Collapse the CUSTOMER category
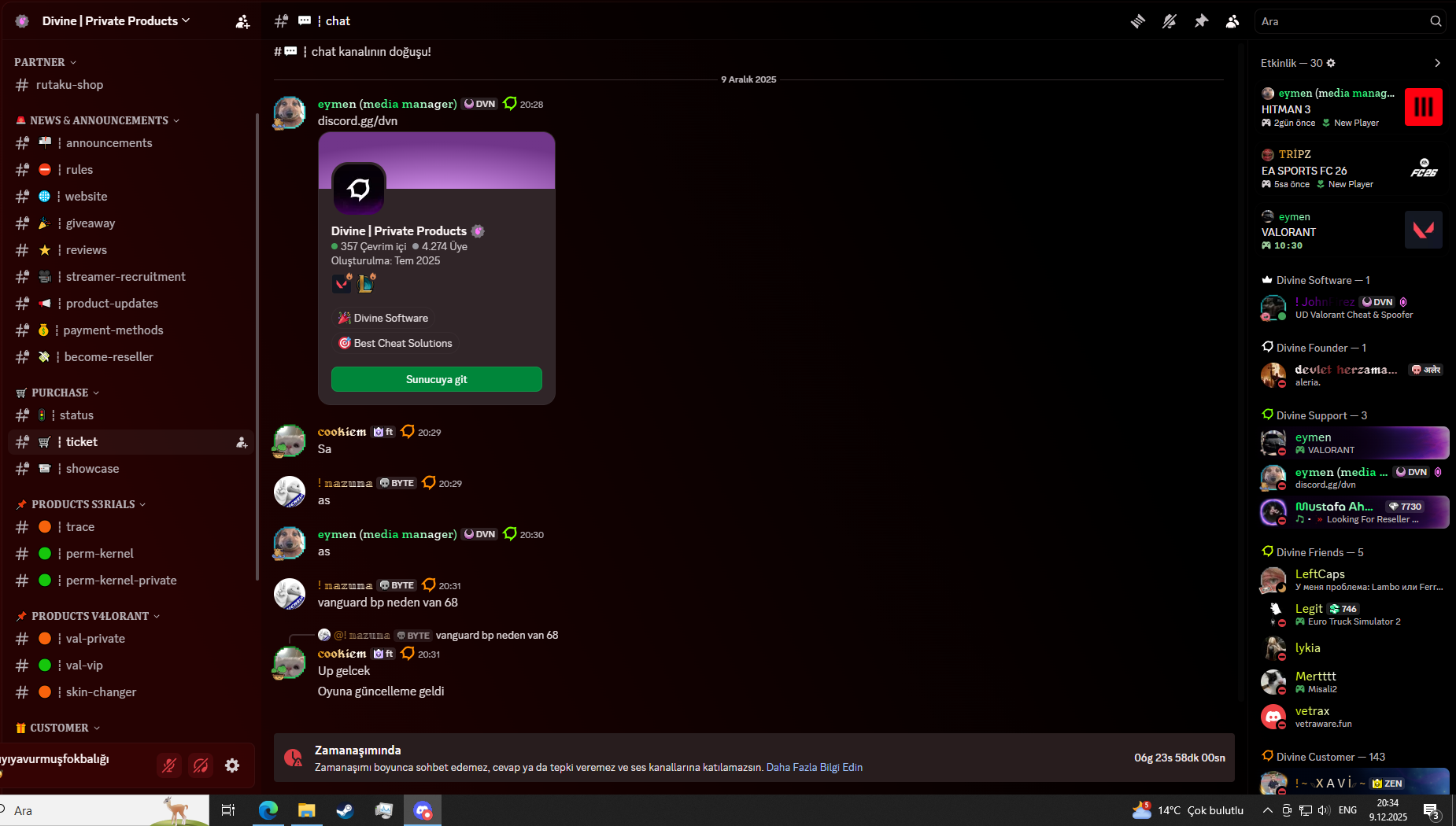Screen dimensions: 1456x826 tap(57, 728)
